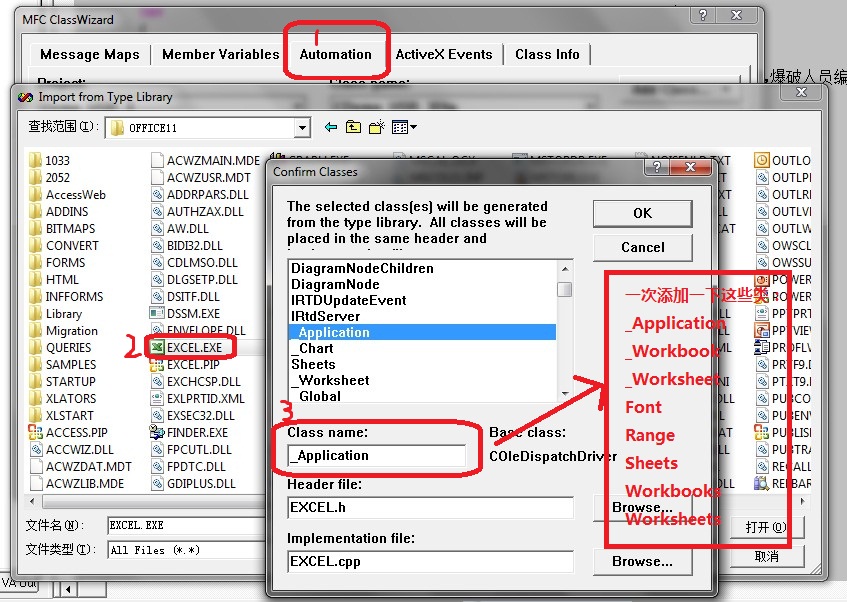
Task: Click the 文件名 filename input field
Action: click(x=188, y=525)
